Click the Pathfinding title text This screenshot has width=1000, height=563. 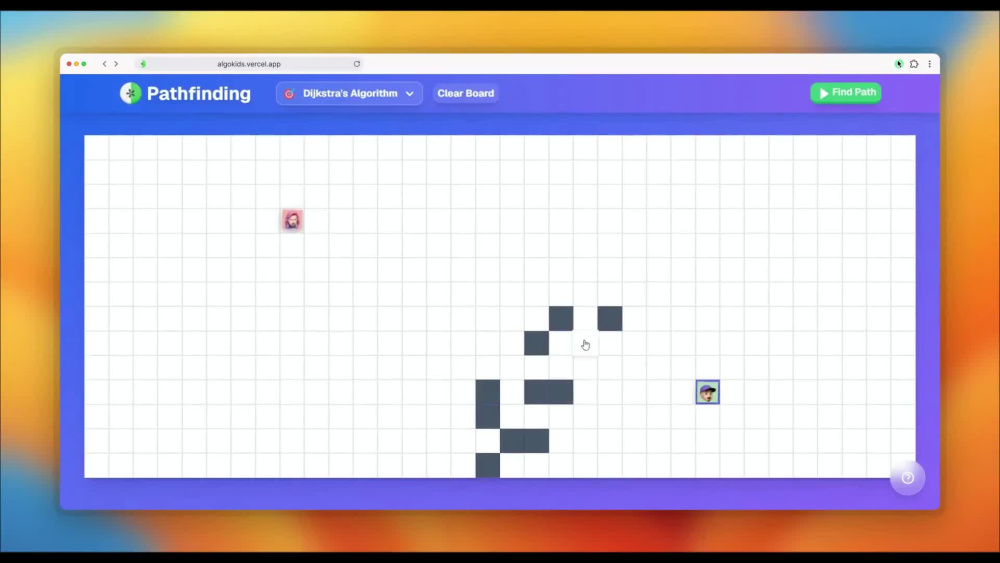coord(198,93)
